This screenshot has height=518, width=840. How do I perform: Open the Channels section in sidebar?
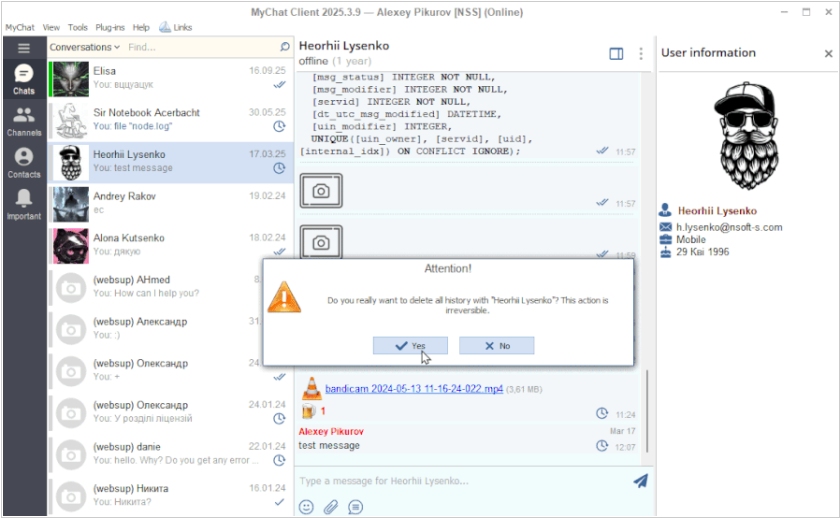[x=24, y=121]
